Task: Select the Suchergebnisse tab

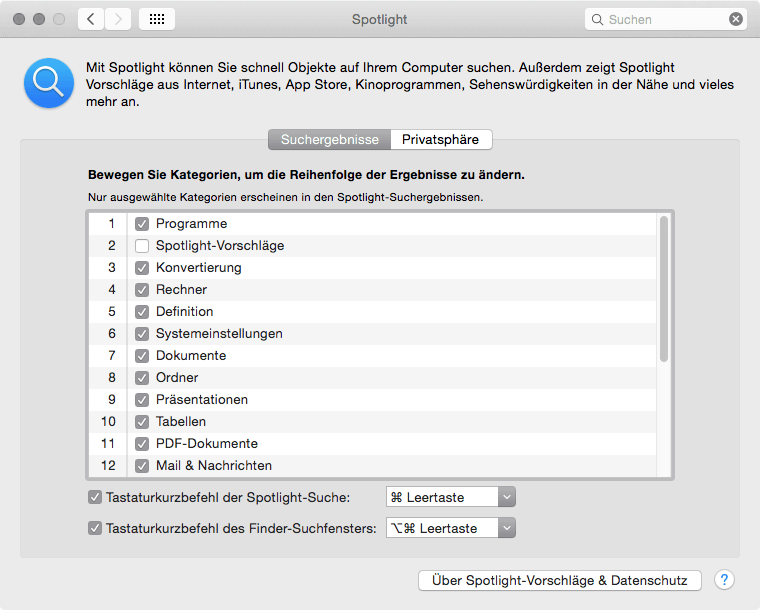Action: 330,140
